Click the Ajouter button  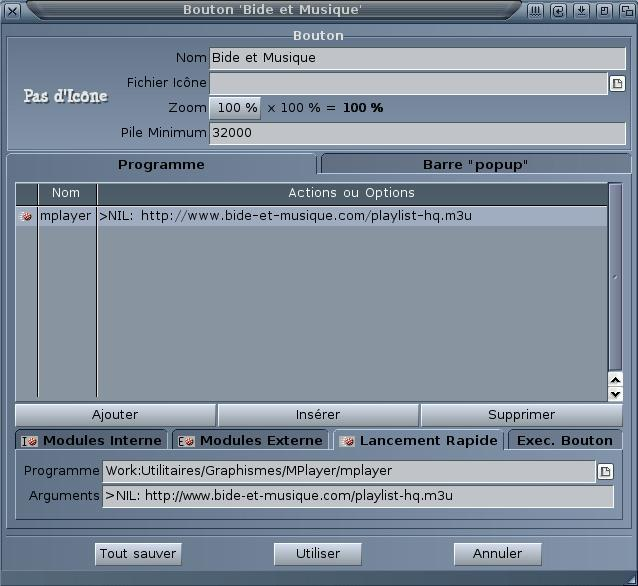click(x=115, y=415)
